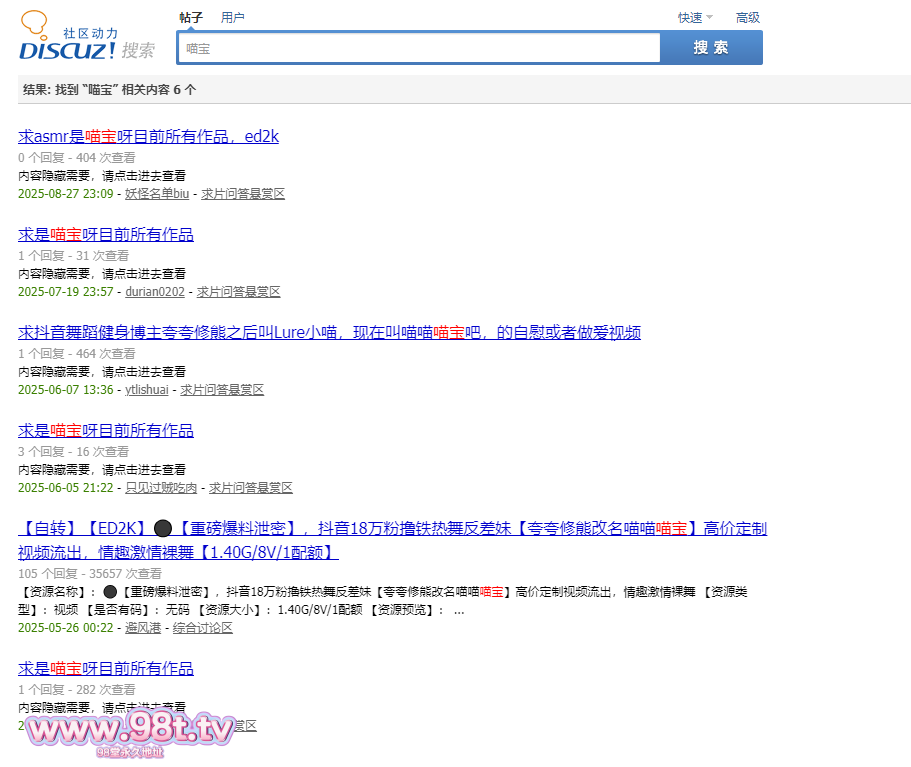Open author profile 妖怪名单biu
The width and height of the screenshot is (911, 767).
tap(157, 194)
